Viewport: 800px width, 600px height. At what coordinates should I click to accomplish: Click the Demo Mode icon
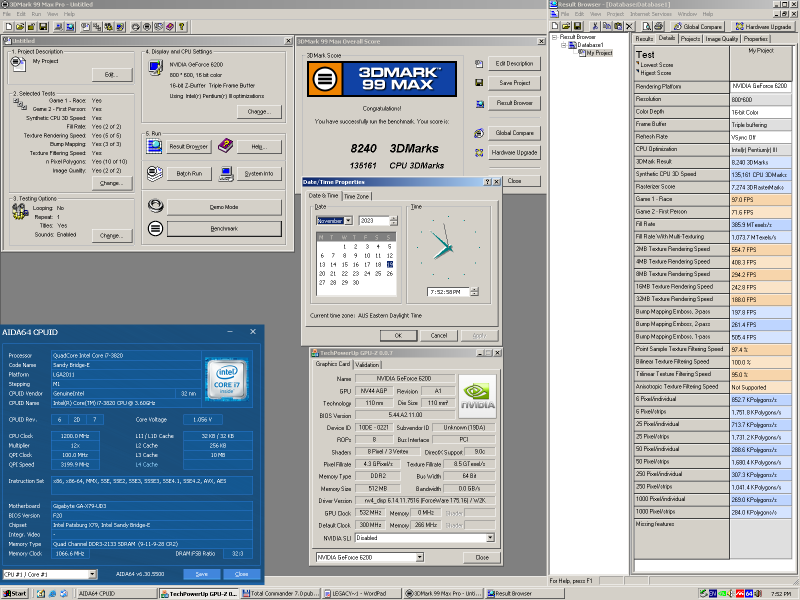pos(156,206)
